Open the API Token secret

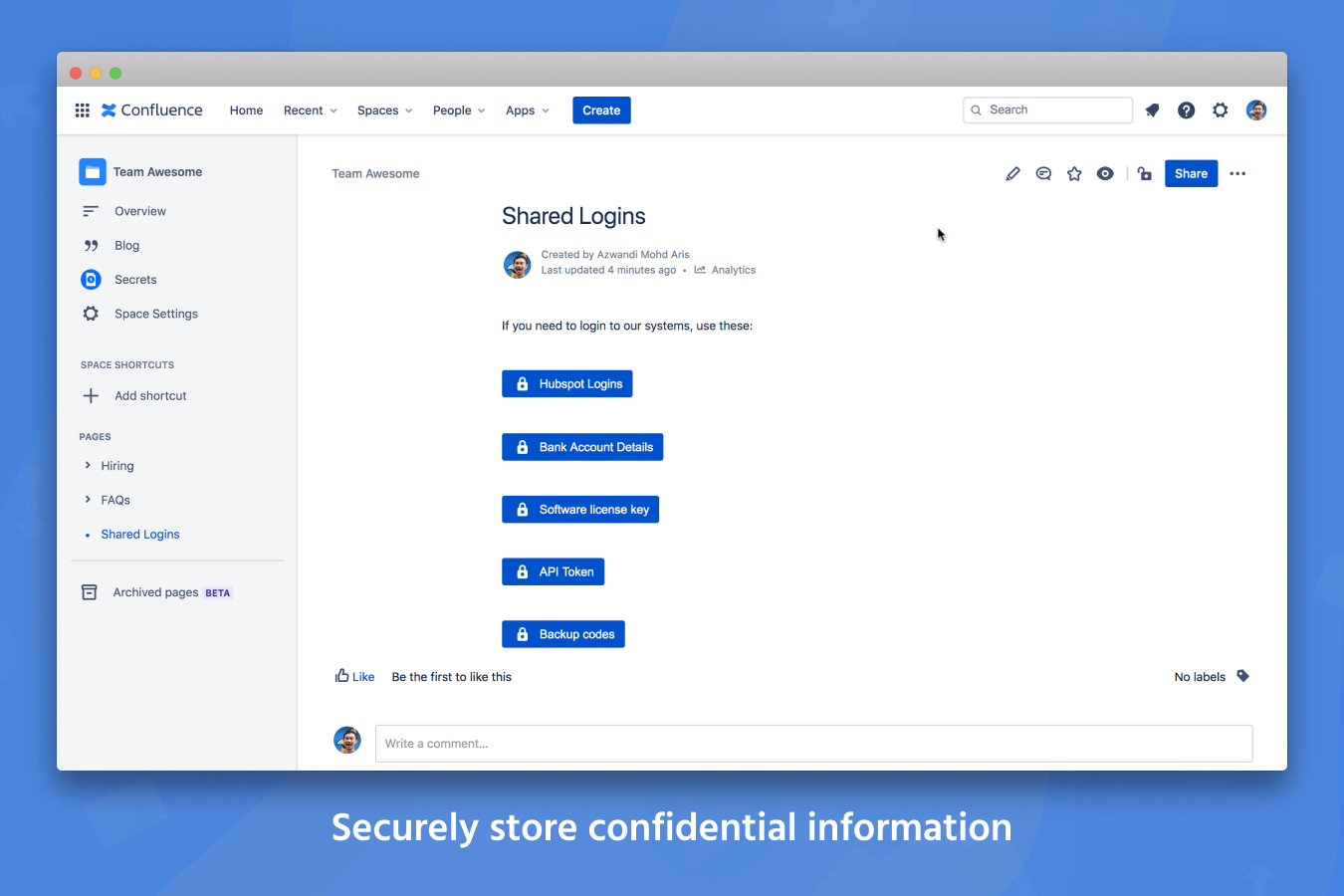click(554, 572)
